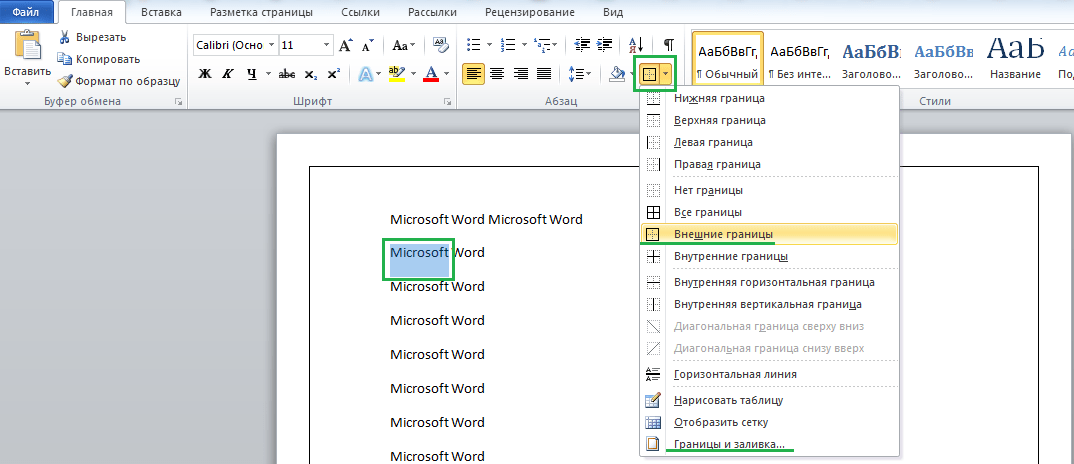Image resolution: width=1074 pixels, height=464 pixels.
Task: Click the bulleted list icon
Action: [473, 45]
